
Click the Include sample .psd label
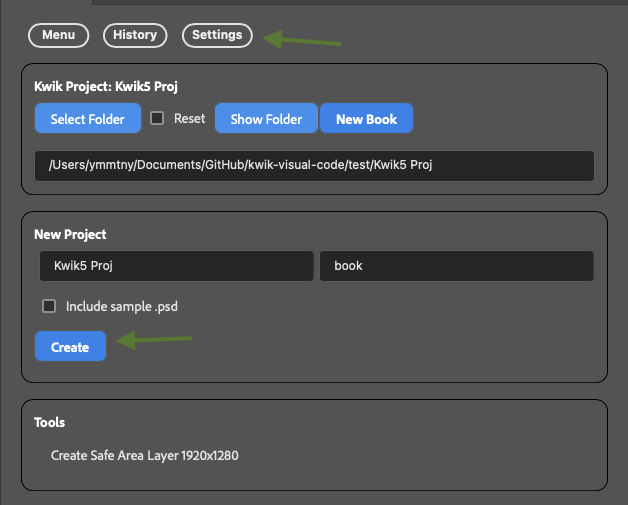coord(122,307)
